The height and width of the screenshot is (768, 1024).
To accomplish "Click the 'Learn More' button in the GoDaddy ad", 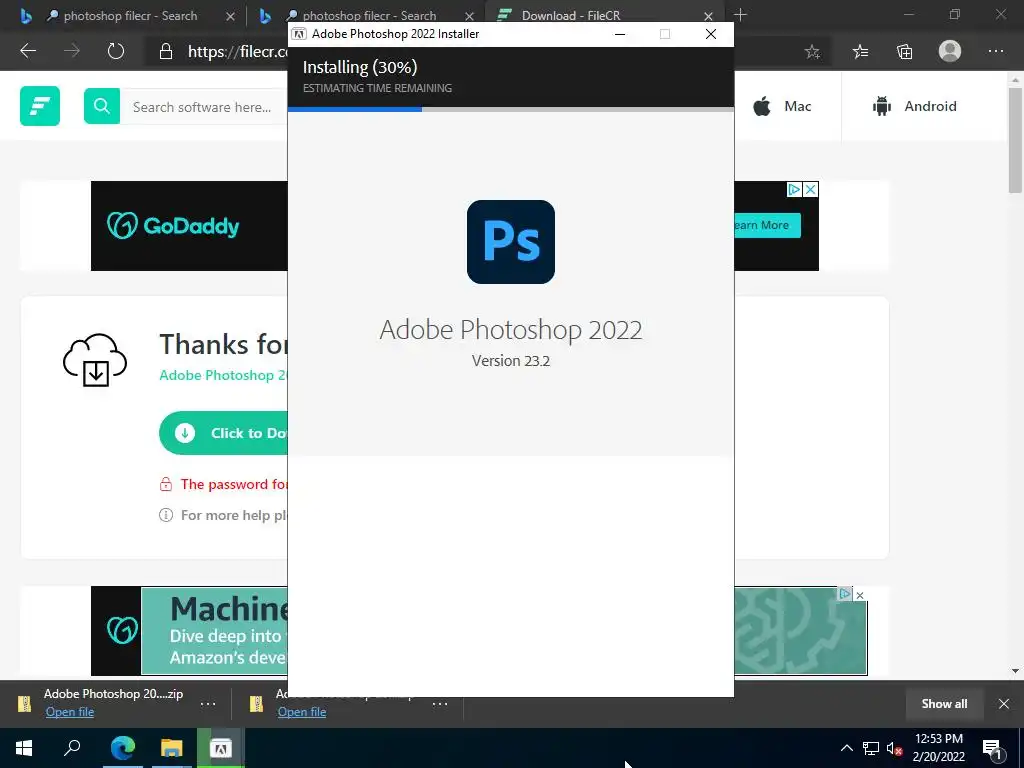I will 768,225.
